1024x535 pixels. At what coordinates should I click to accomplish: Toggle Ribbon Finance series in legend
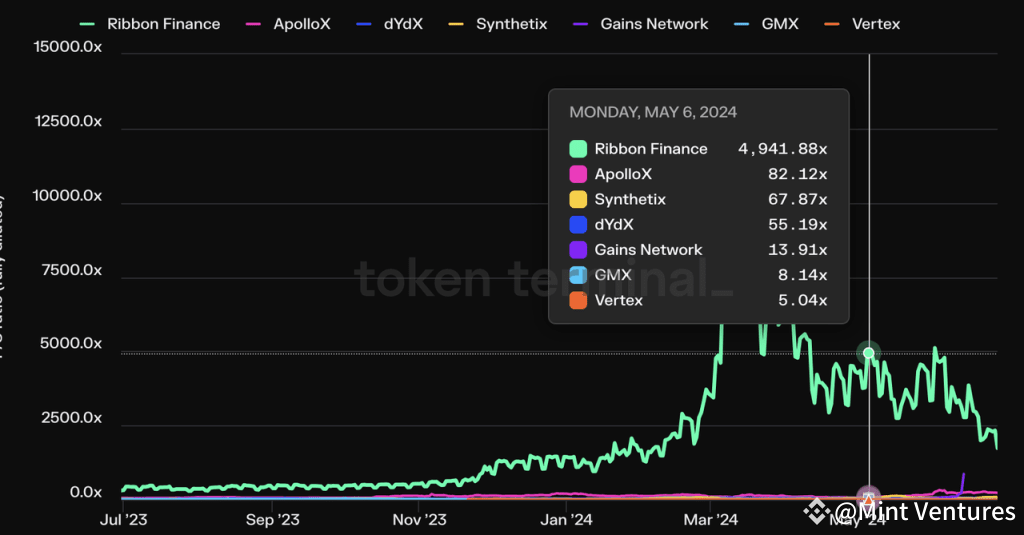pos(163,23)
